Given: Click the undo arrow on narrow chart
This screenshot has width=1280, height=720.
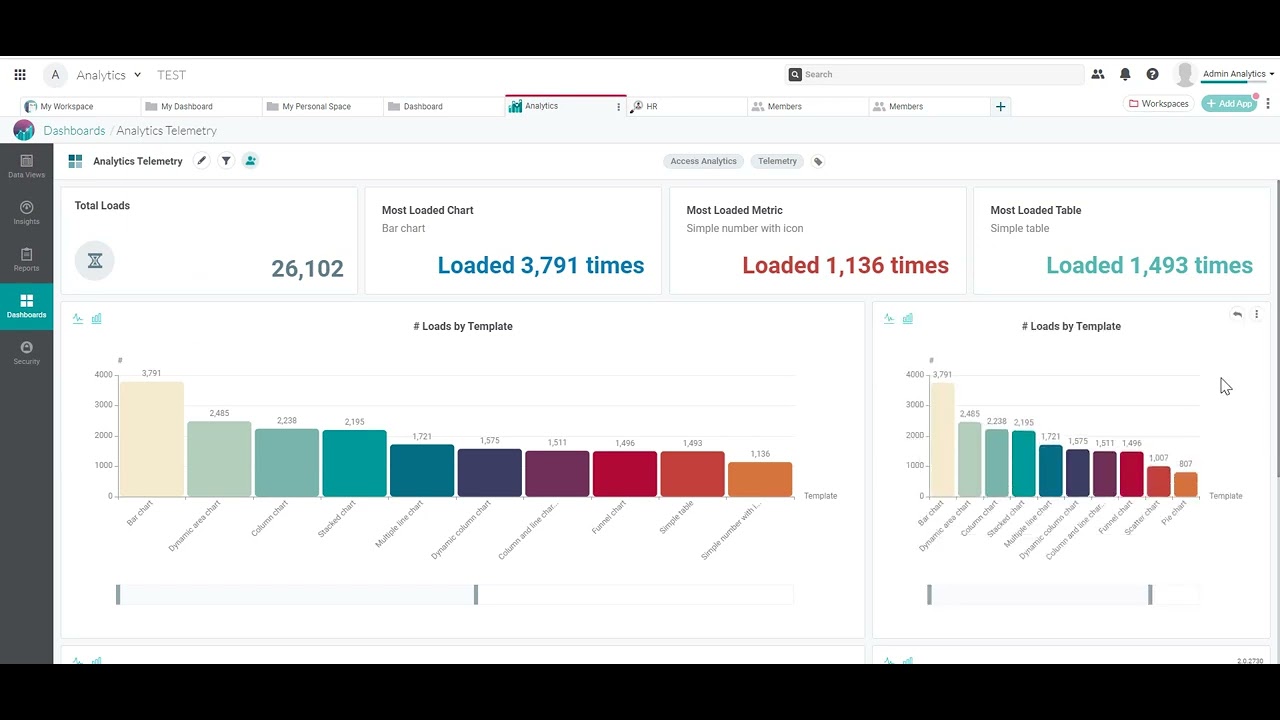Looking at the screenshot, I should coord(1237,314).
